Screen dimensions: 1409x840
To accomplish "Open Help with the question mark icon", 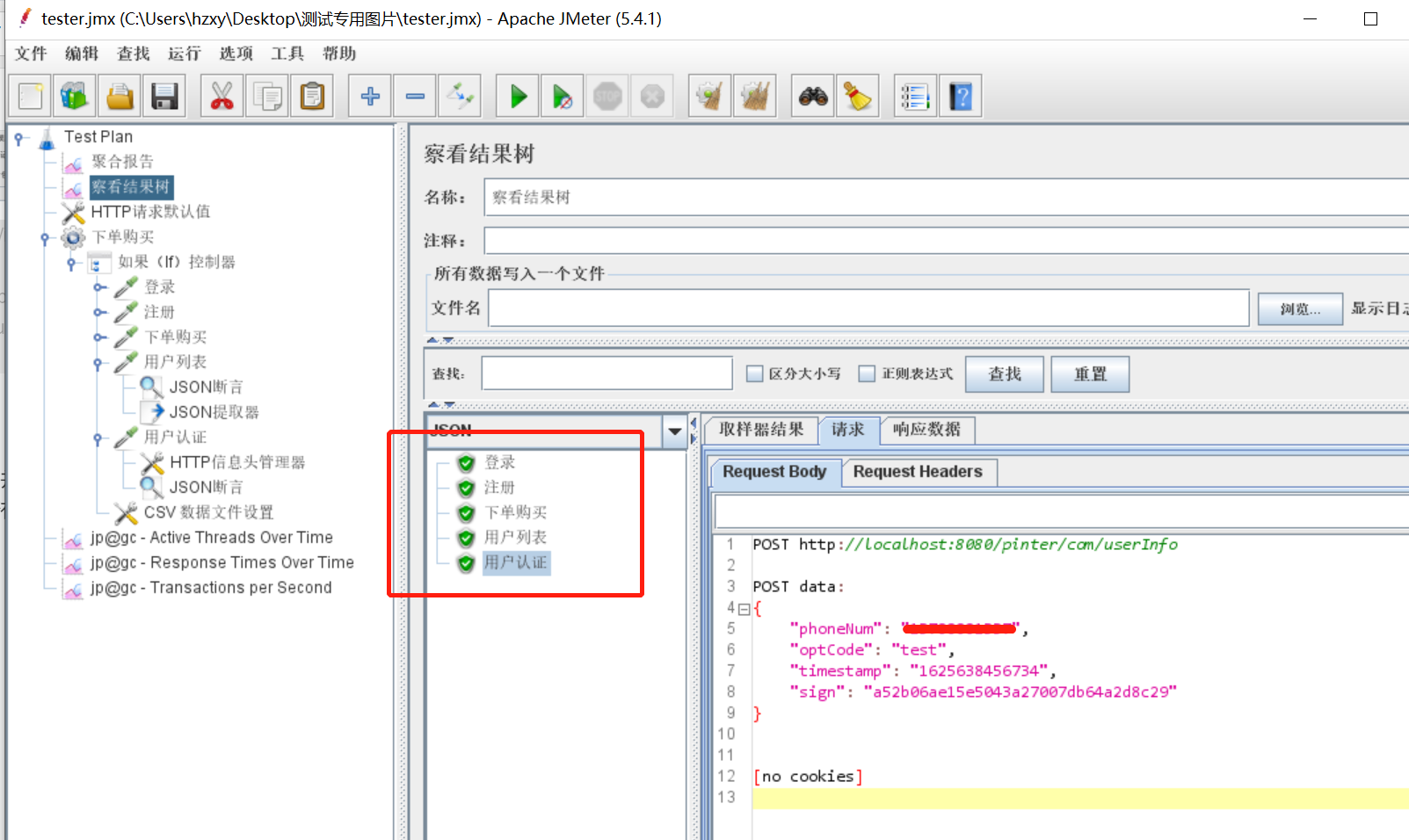I will click(961, 96).
